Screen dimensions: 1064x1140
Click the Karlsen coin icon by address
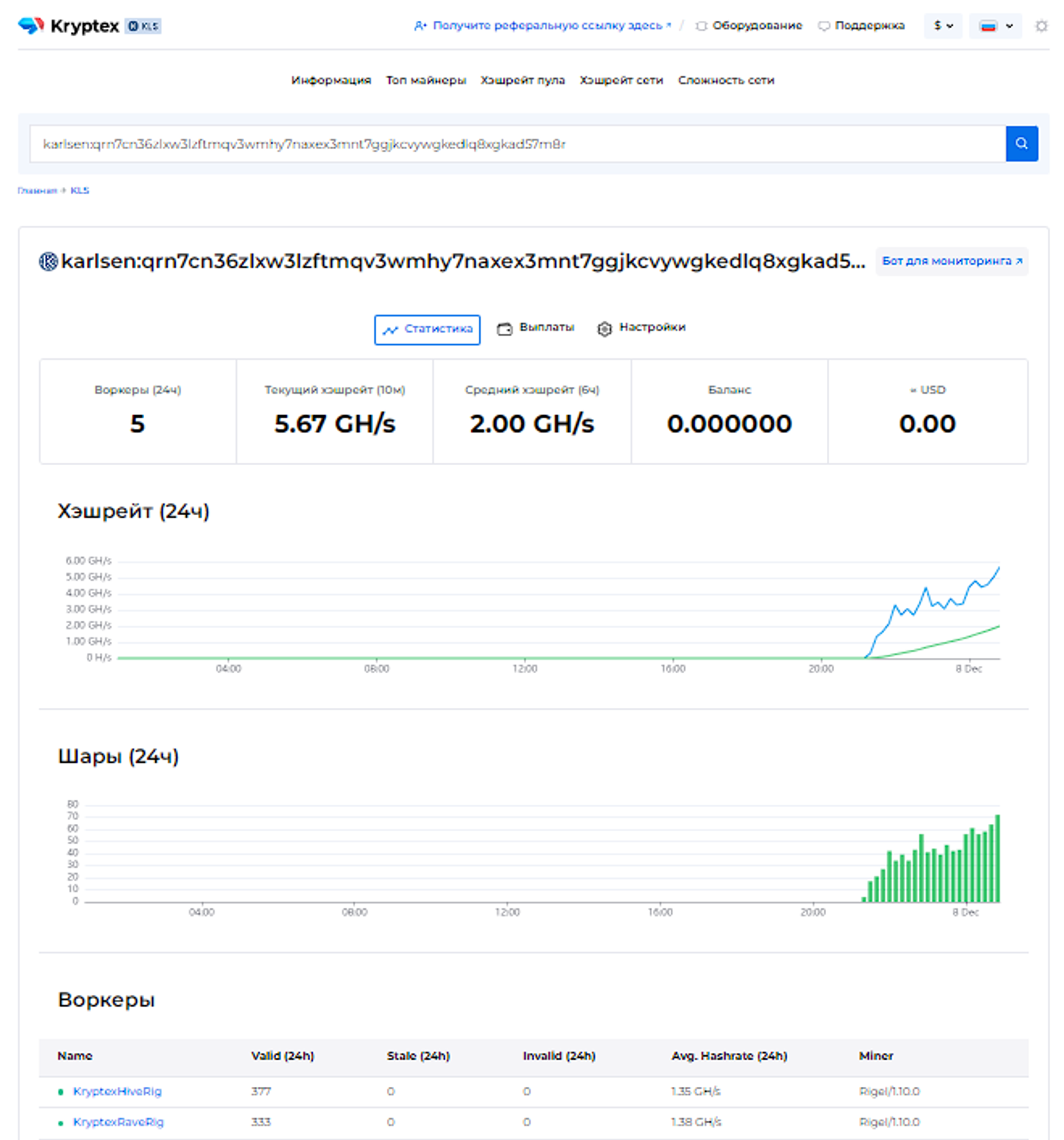(x=49, y=261)
